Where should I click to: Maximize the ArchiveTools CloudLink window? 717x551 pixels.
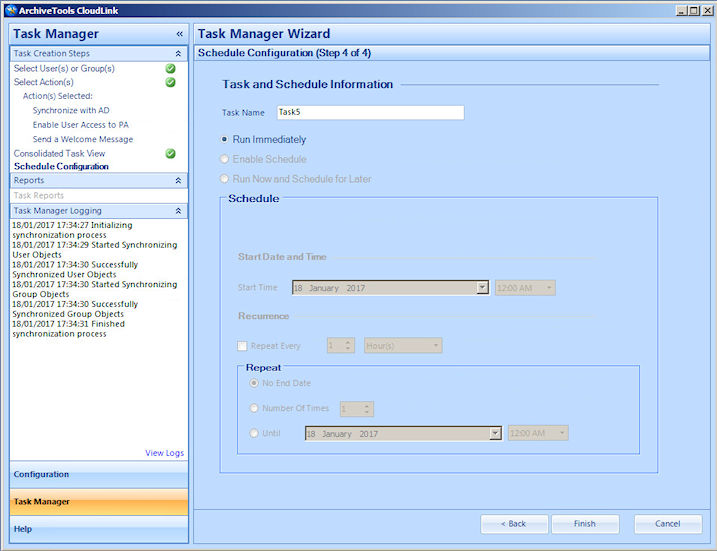click(694, 11)
